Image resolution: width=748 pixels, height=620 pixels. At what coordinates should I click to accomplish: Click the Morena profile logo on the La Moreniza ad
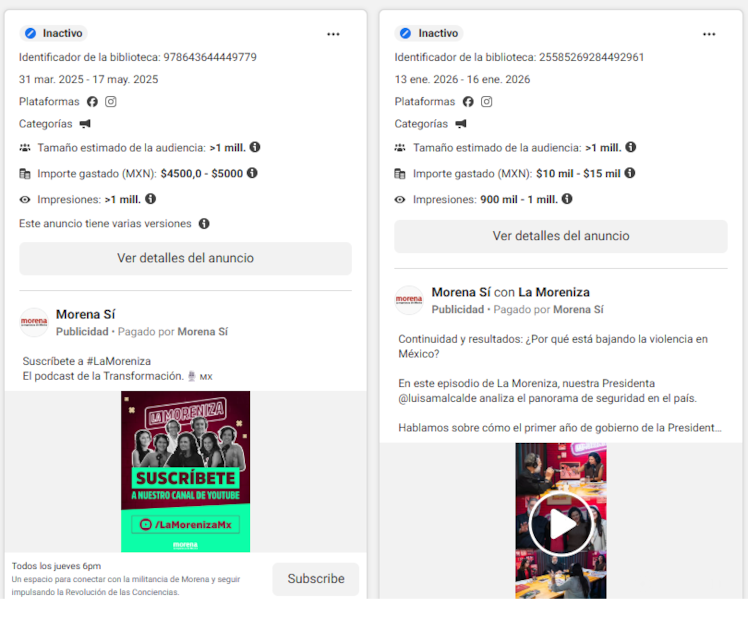pos(409,300)
